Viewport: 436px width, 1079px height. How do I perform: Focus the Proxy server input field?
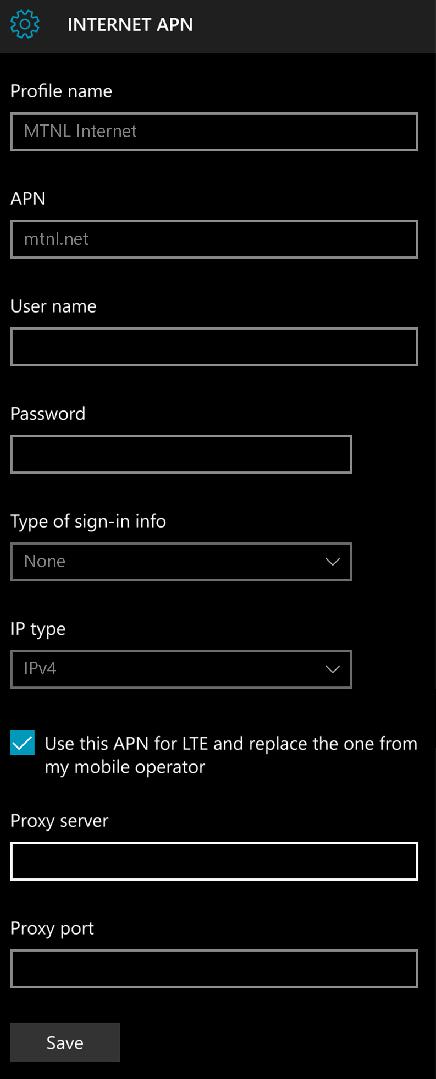pyautogui.click(x=214, y=861)
